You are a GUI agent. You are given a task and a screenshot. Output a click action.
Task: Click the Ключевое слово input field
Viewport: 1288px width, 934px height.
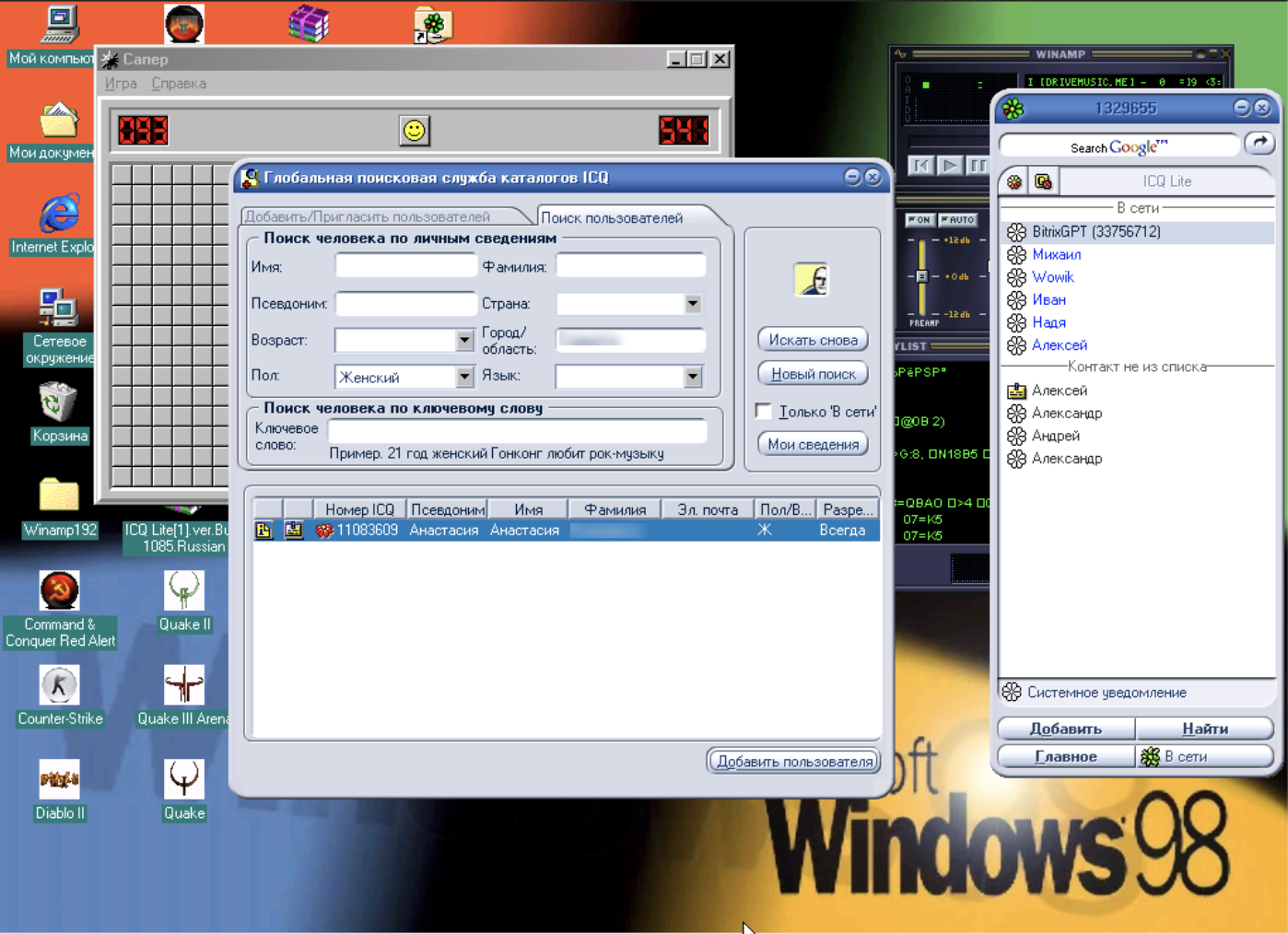click(518, 431)
